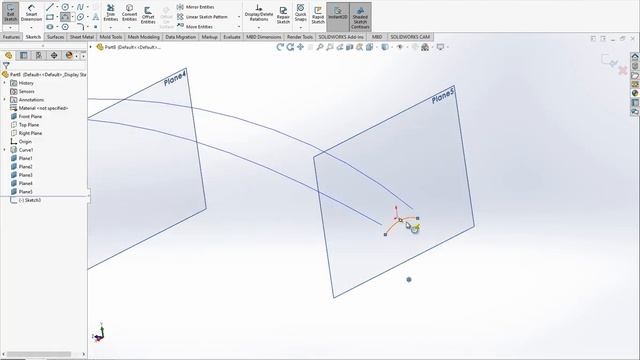Open the Move Entities dropdown arrow
Viewport: 640px width, 360px height.
(x=239, y=27)
